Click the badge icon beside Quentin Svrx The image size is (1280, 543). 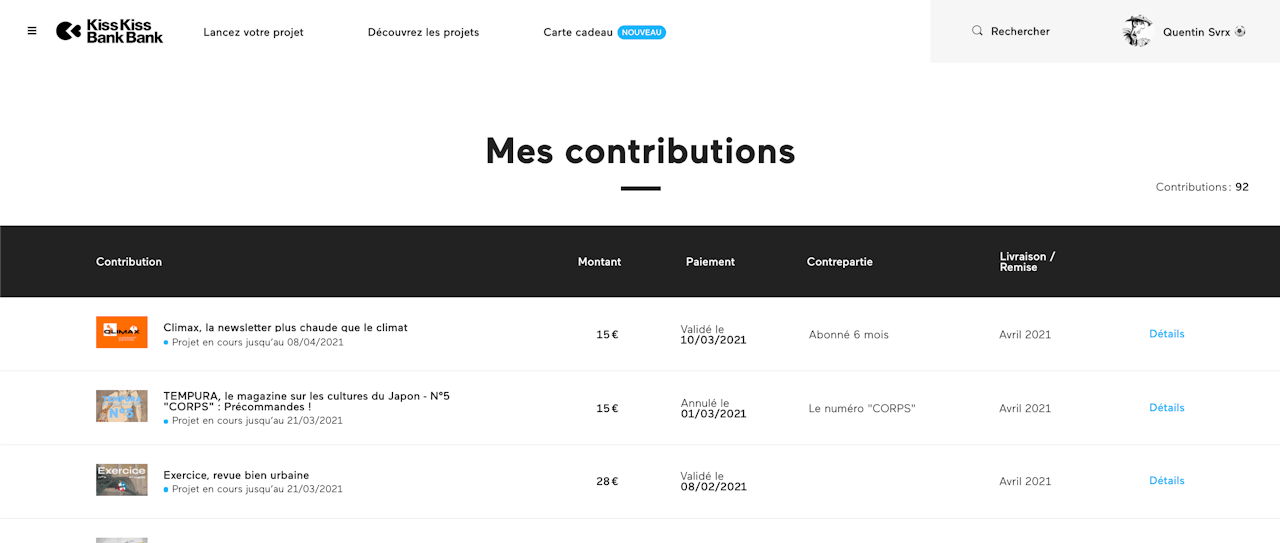(1240, 31)
